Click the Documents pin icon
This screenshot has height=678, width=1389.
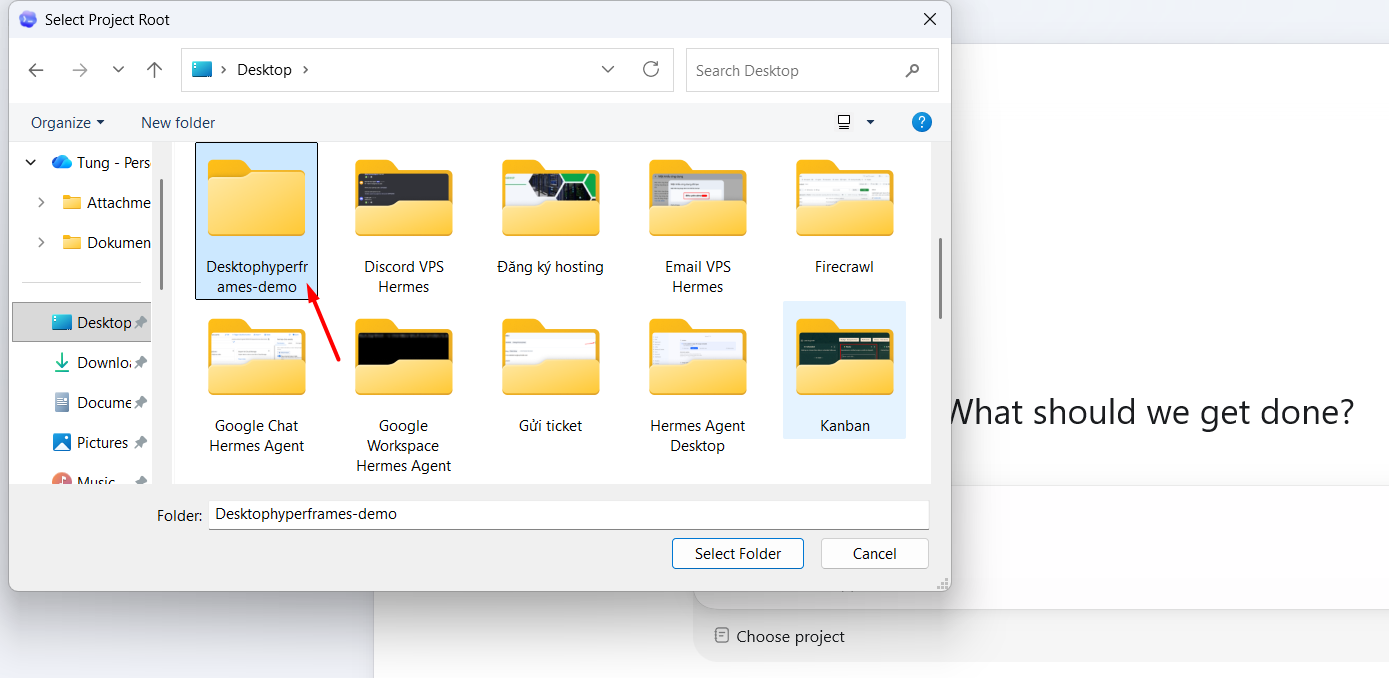pyautogui.click(x=141, y=402)
